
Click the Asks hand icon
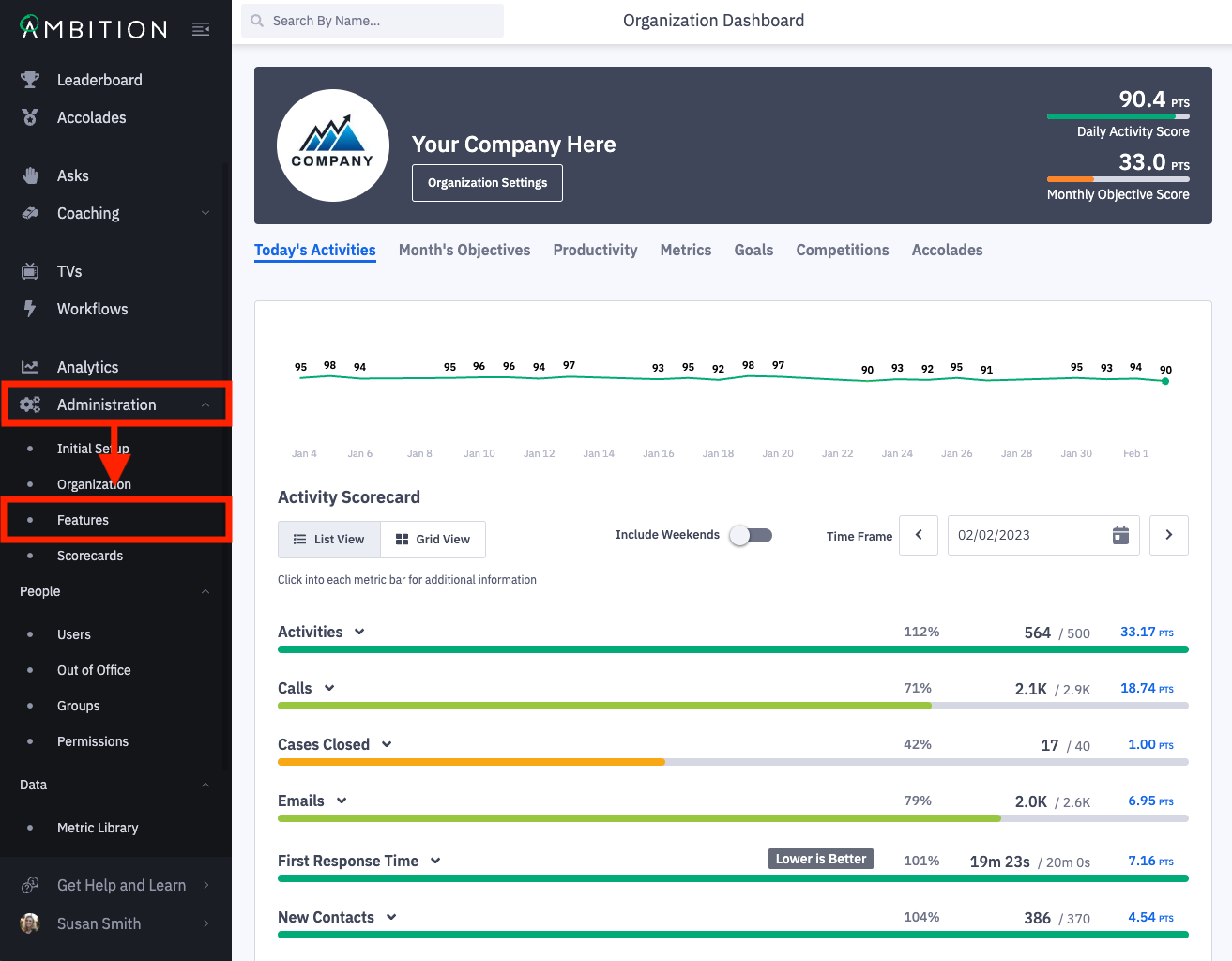30,175
